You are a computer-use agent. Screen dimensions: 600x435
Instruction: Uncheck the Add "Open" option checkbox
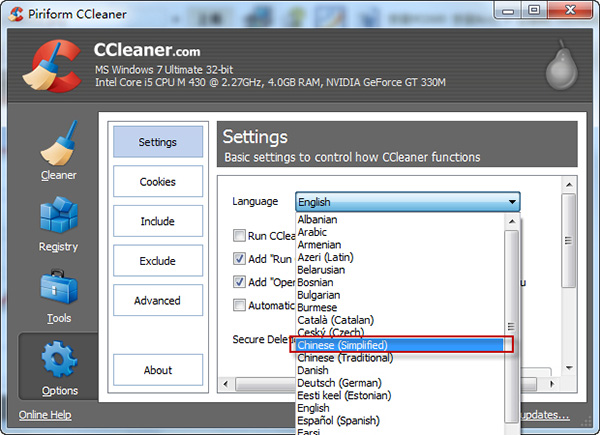(239, 282)
